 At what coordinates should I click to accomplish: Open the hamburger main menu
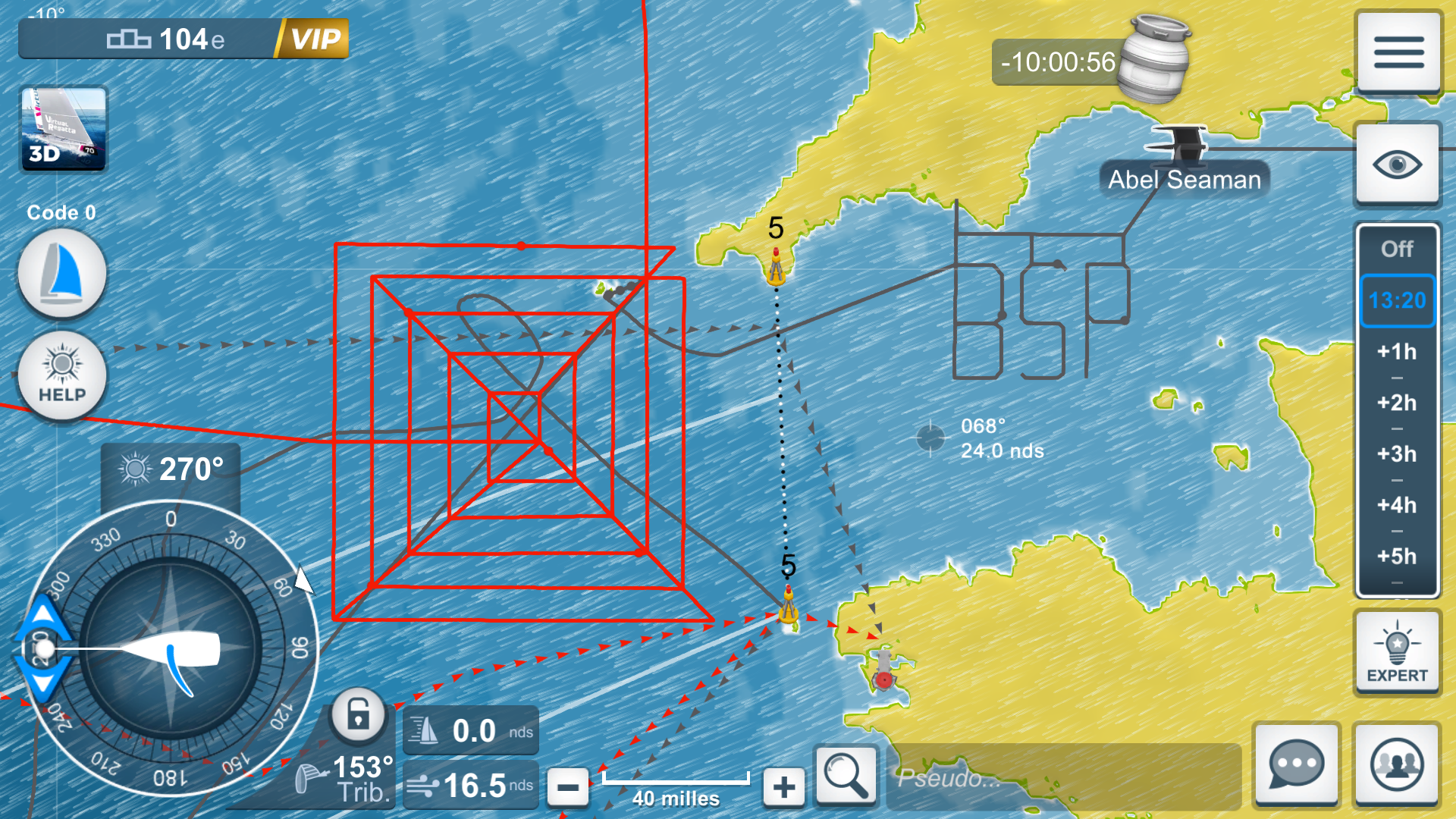(1398, 52)
